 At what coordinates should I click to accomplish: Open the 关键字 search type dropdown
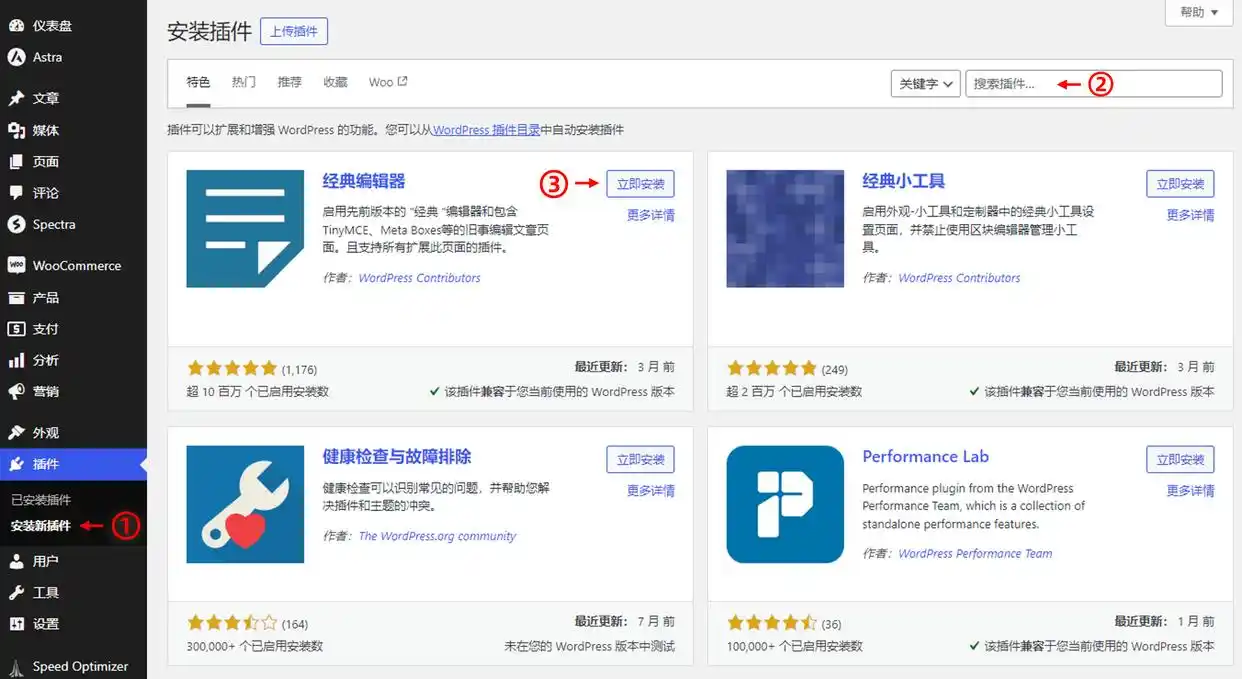click(x=924, y=83)
